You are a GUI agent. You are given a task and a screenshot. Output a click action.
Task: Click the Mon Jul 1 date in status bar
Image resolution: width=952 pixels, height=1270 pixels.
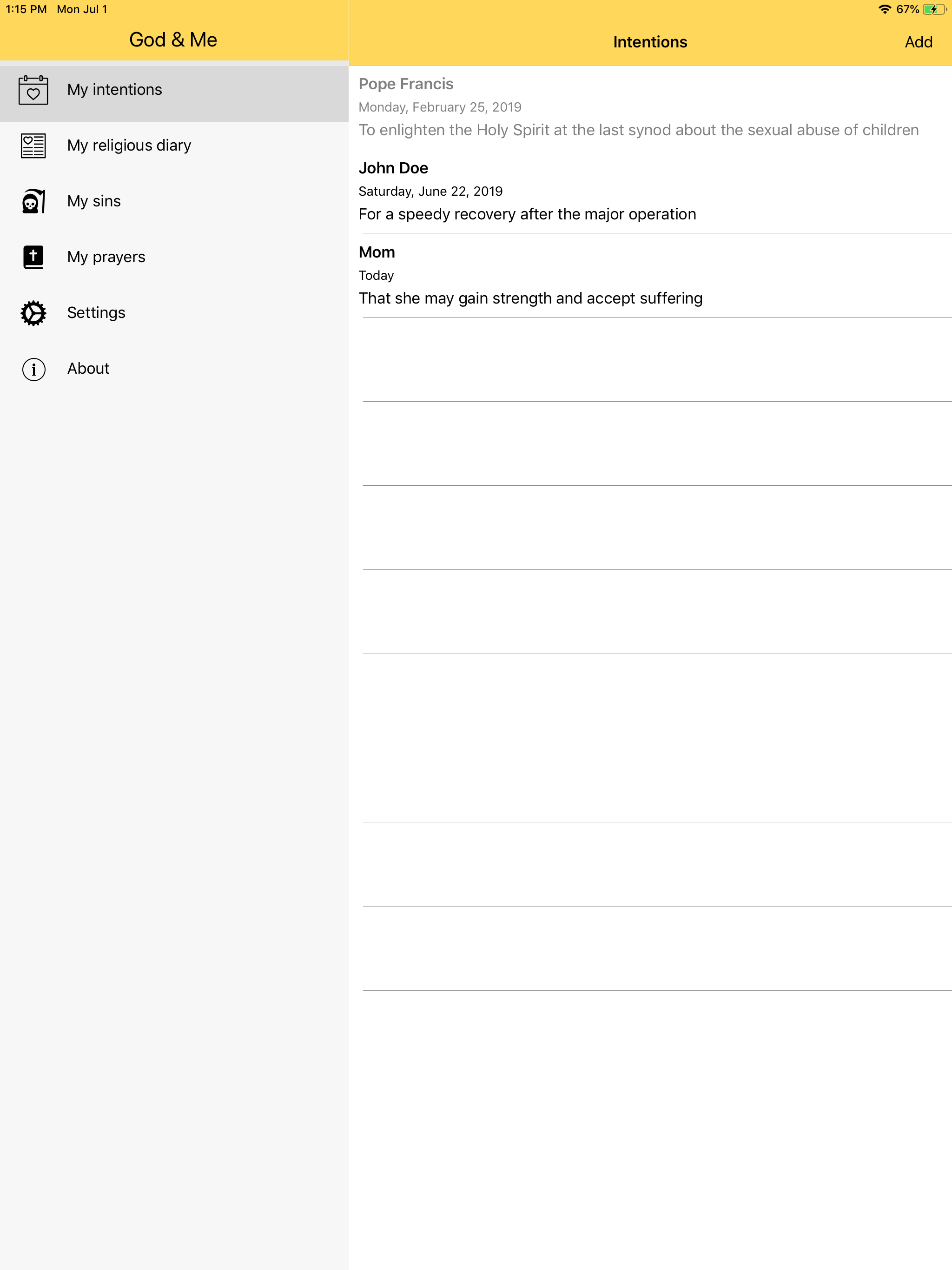(82, 9)
